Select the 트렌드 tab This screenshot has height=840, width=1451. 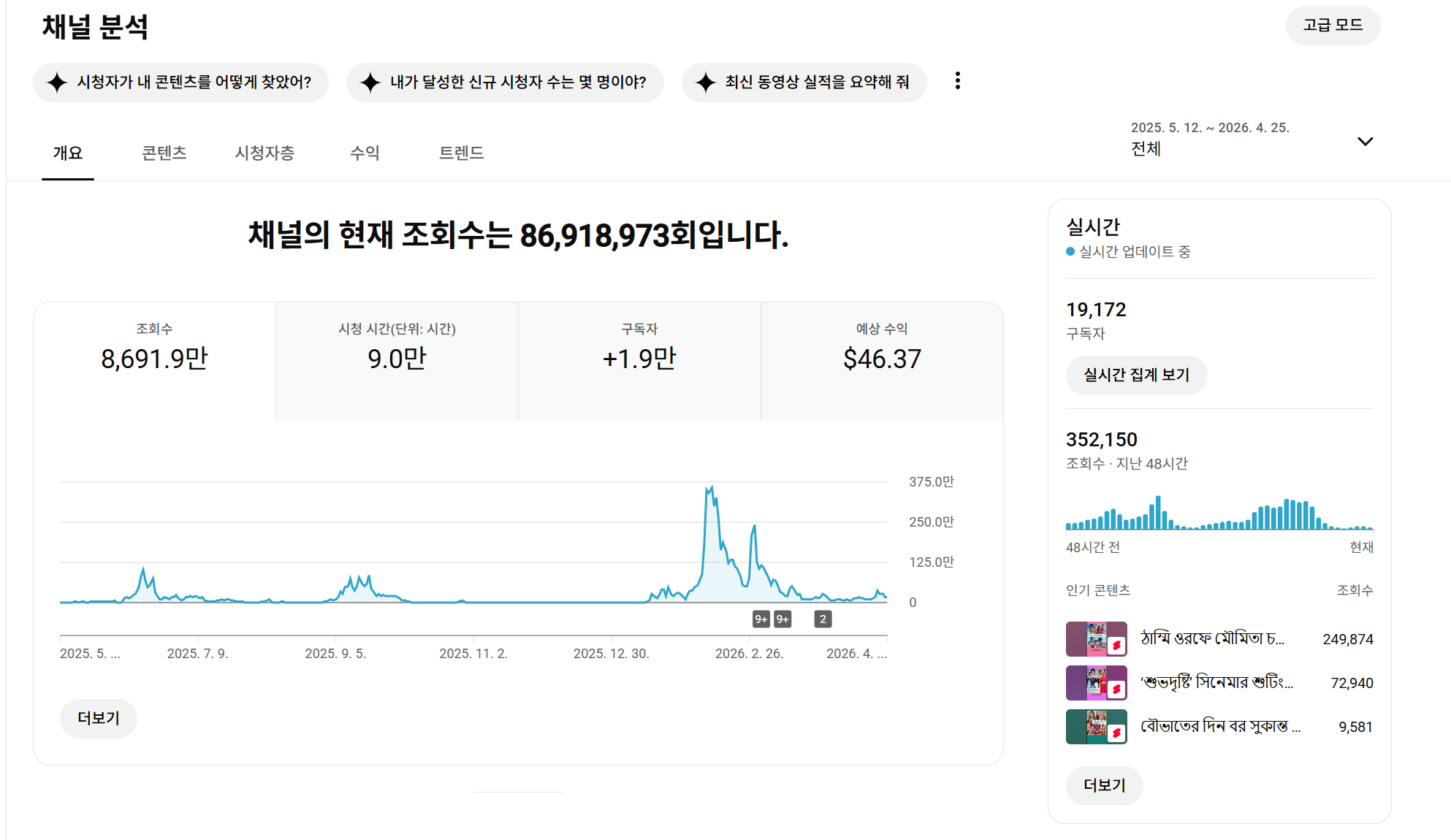click(x=461, y=153)
